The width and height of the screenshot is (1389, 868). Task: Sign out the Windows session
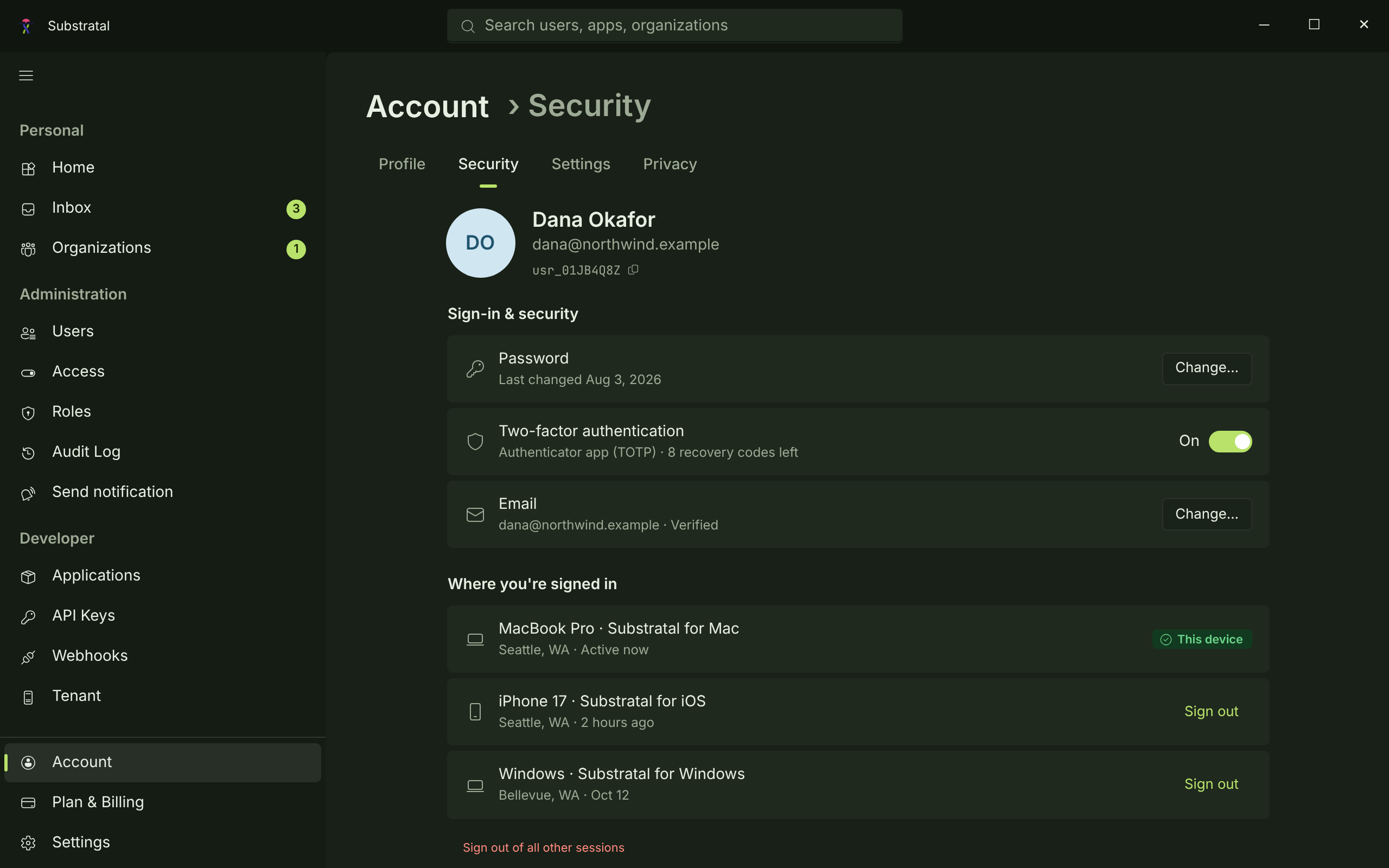[1211, 784]
